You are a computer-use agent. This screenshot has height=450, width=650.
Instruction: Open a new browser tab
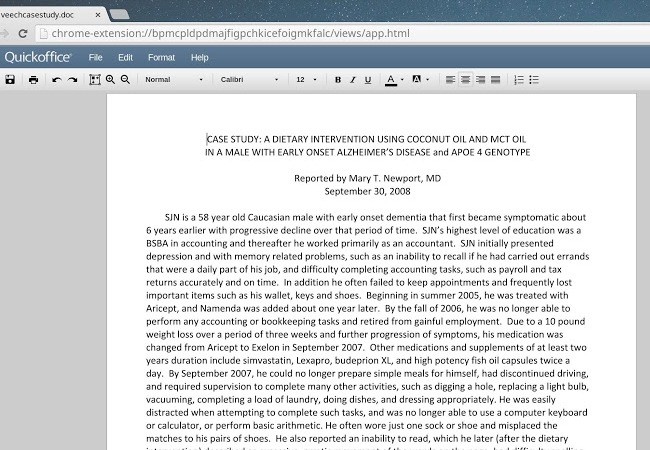[x=119, y=15]
